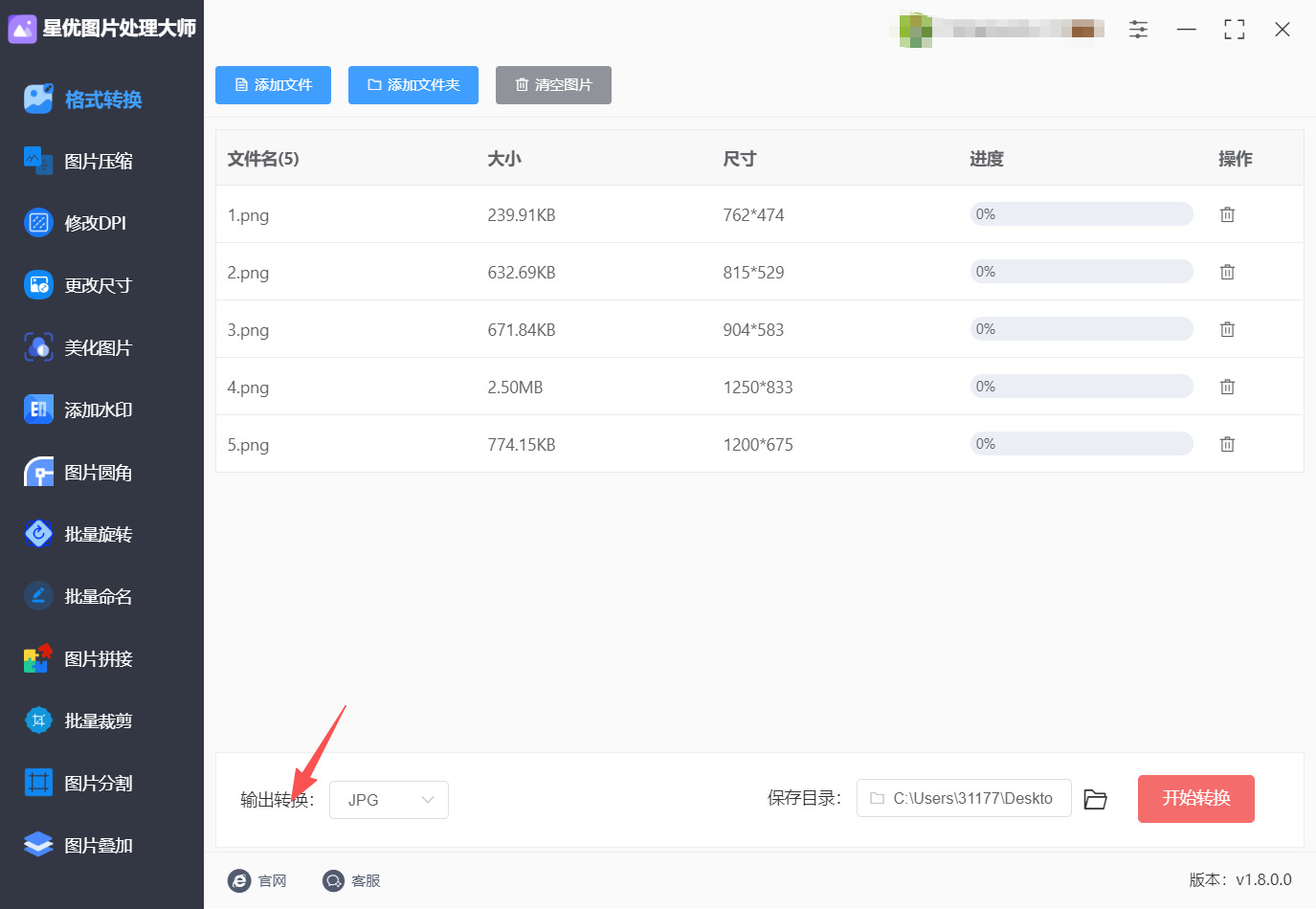This screenshot has height=909, width=1316.
Task: Click the 文件名(5) column header
Action: tap(263, 159)
